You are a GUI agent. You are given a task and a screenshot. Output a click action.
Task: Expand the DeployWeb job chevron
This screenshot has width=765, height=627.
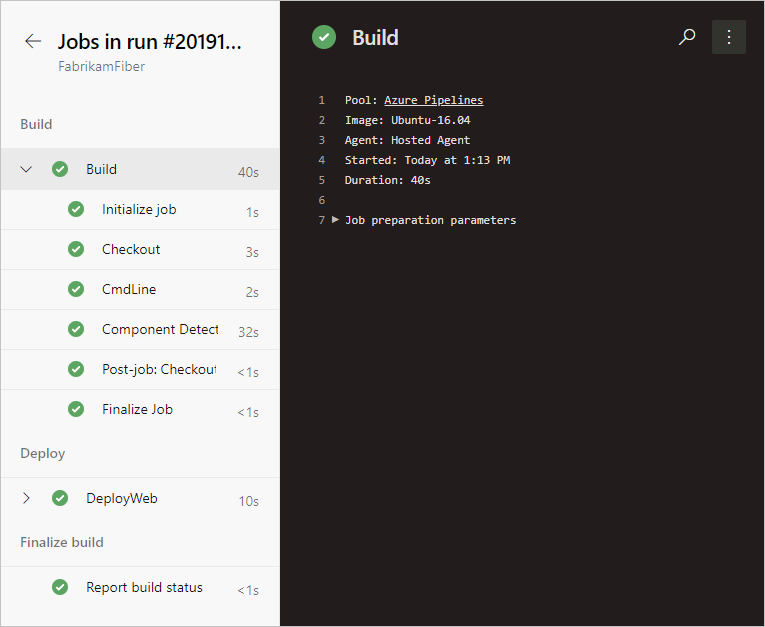[x=27, y=498]
